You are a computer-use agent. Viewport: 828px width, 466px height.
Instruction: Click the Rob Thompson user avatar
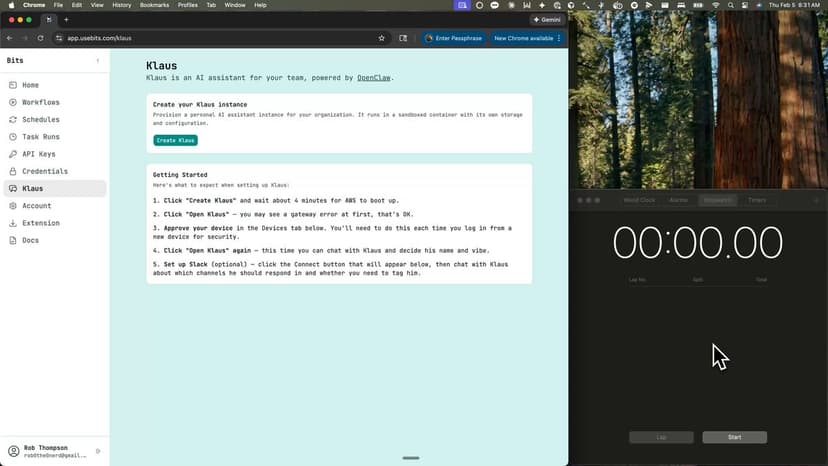point(14,451)
